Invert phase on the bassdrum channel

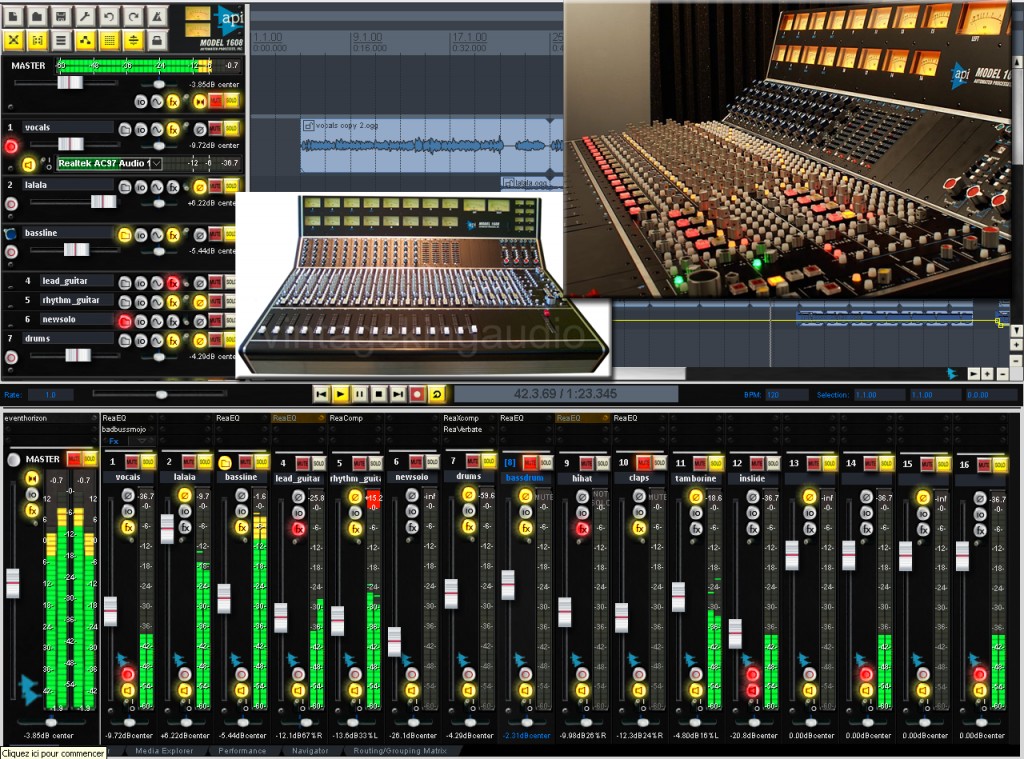pyautogui.click(x=525, y=495)
